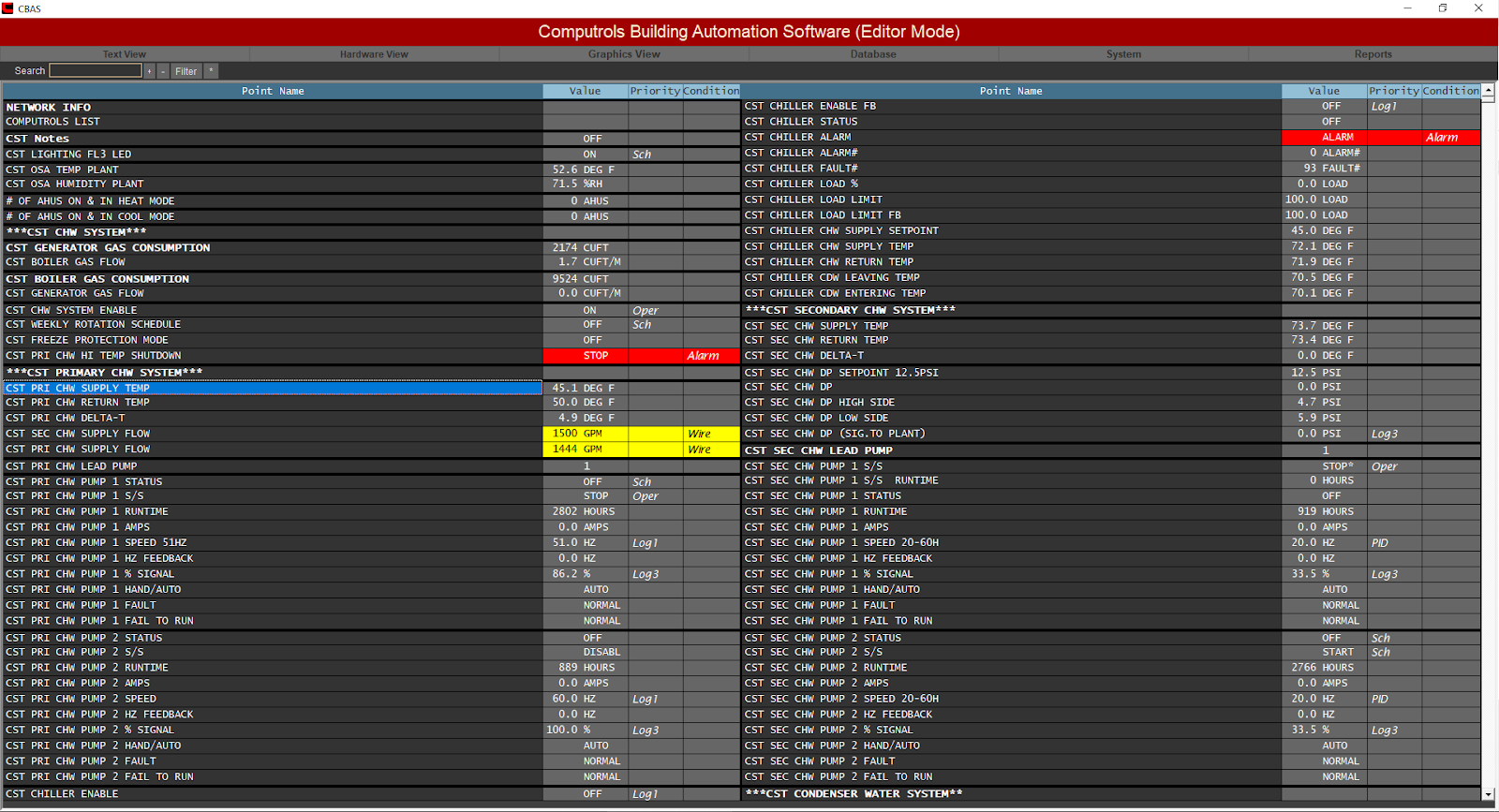This screenshot has height=812, width=1499.
Task: Open the Hardware View tab
Action: click(x=374, y=54)
